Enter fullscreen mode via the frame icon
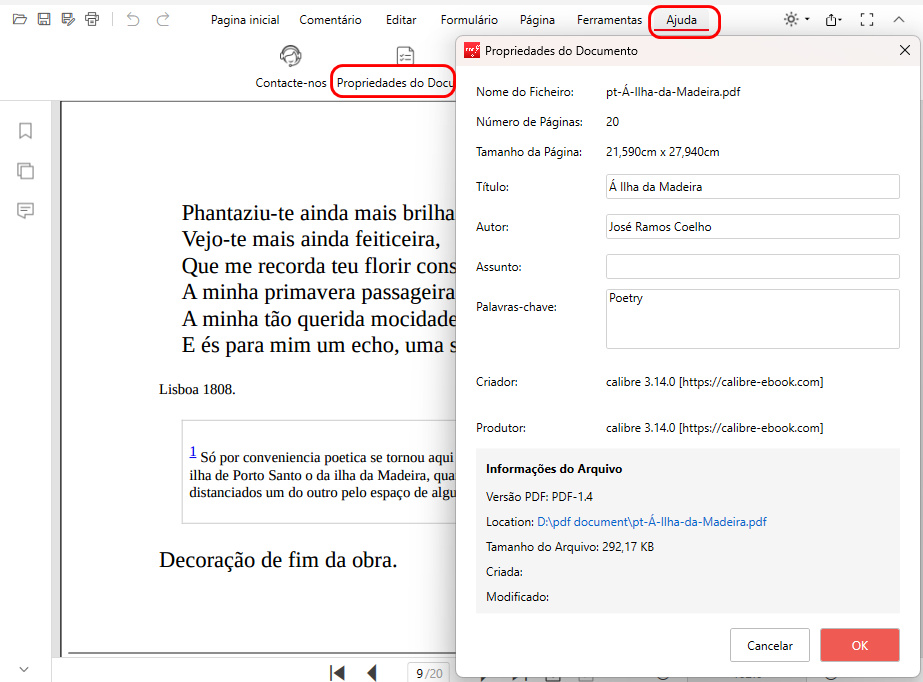The width and height of the screenshot is (923, 682). [x=867, y=20]
